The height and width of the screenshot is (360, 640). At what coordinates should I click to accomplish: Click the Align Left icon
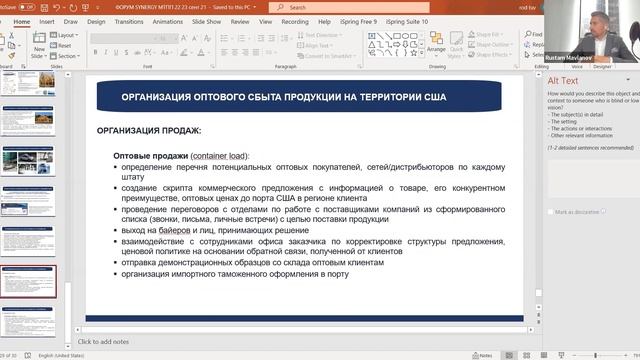click(x=224, y=52)
